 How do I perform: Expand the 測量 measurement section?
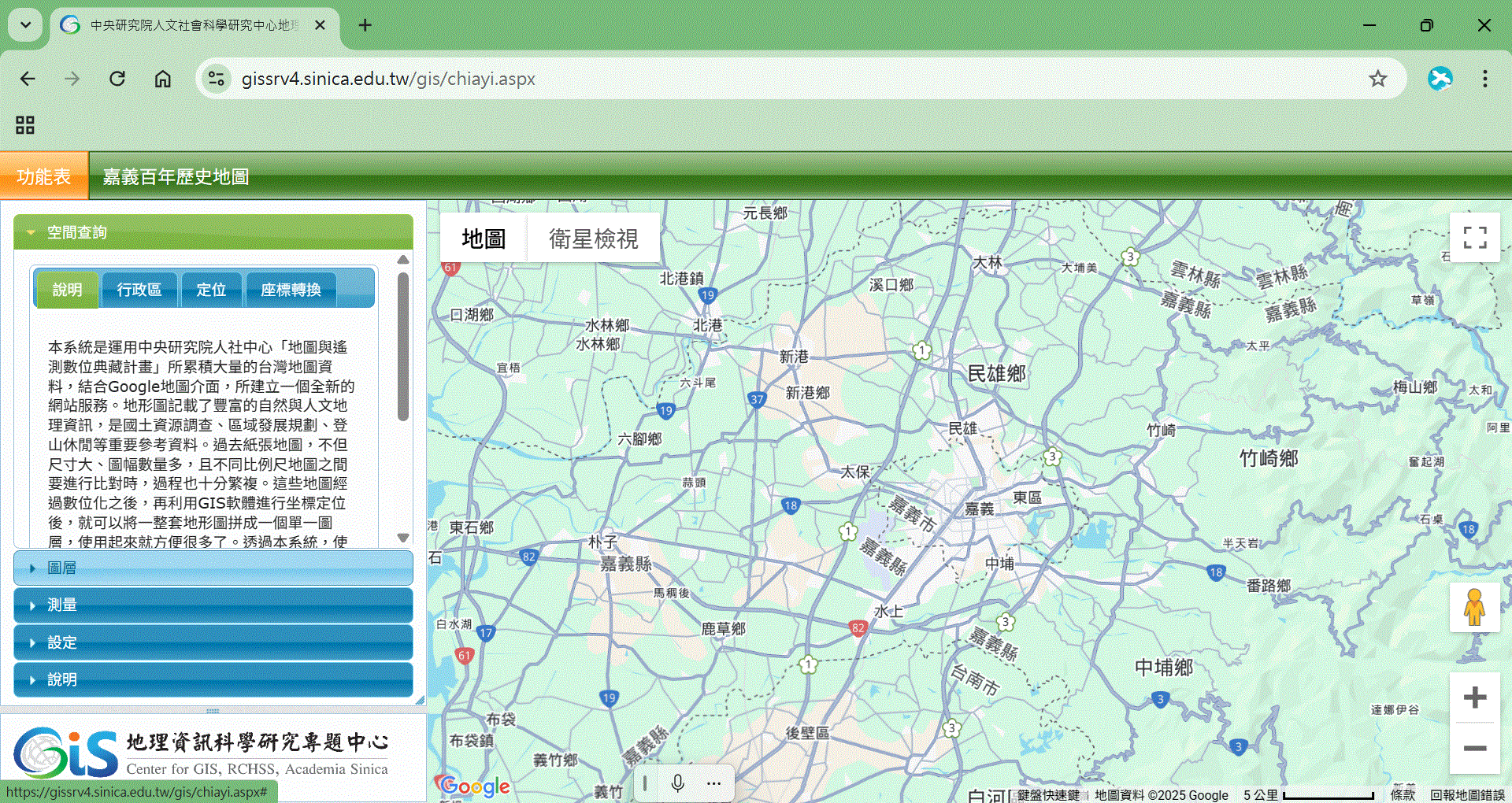tap(213, 605)
